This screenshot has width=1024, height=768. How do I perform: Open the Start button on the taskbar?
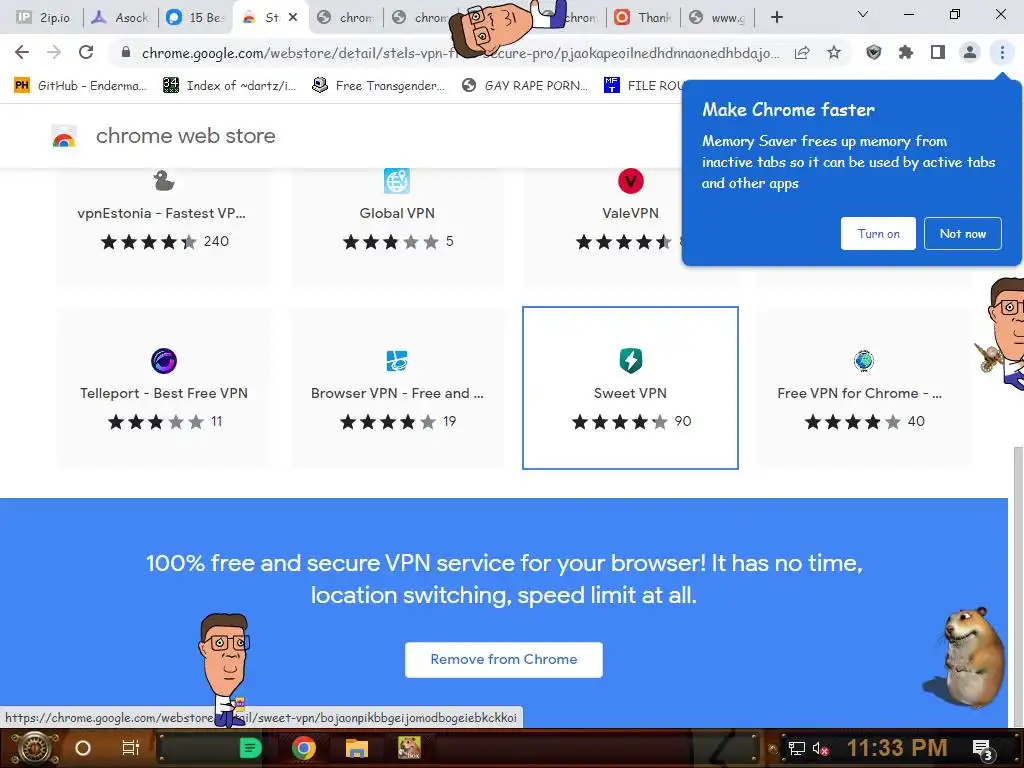click(35, 748)
